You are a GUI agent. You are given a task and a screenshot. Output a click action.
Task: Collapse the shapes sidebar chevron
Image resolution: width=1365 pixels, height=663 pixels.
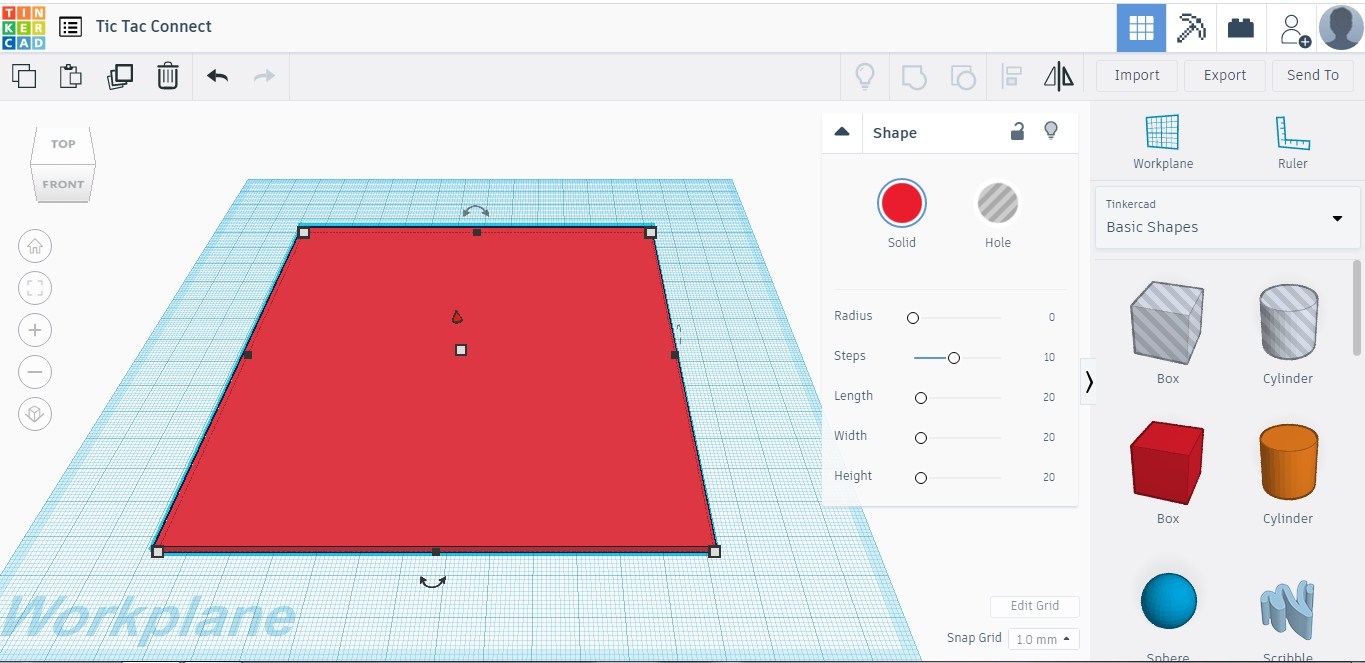(x=1089, y=381)
